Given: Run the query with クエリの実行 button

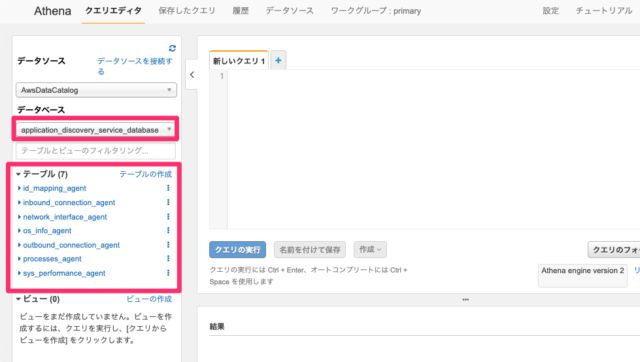Looking at the screenshot, I should click(x=238, y=250).
